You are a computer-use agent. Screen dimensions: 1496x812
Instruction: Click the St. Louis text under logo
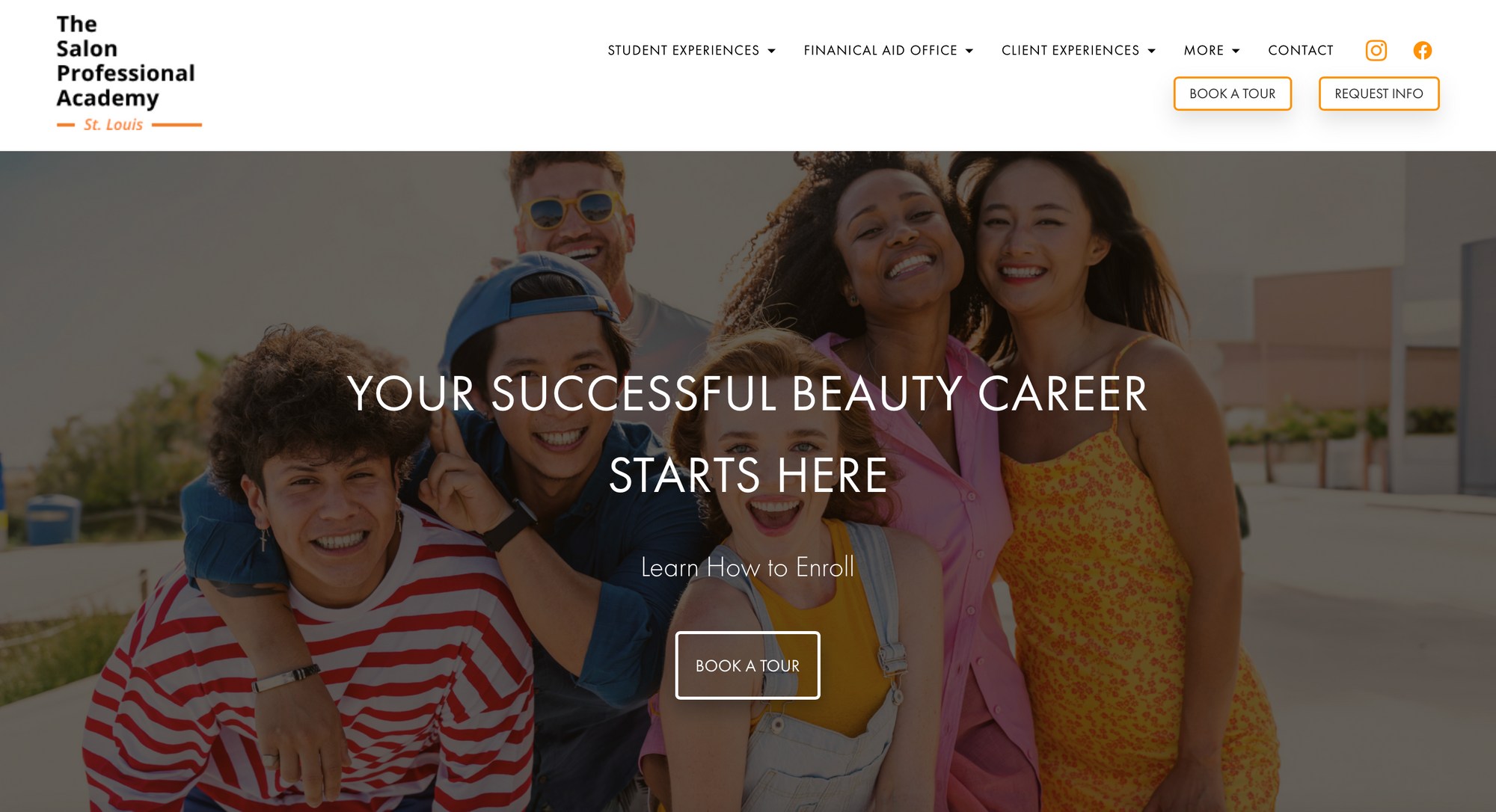(x=113, y=125)
